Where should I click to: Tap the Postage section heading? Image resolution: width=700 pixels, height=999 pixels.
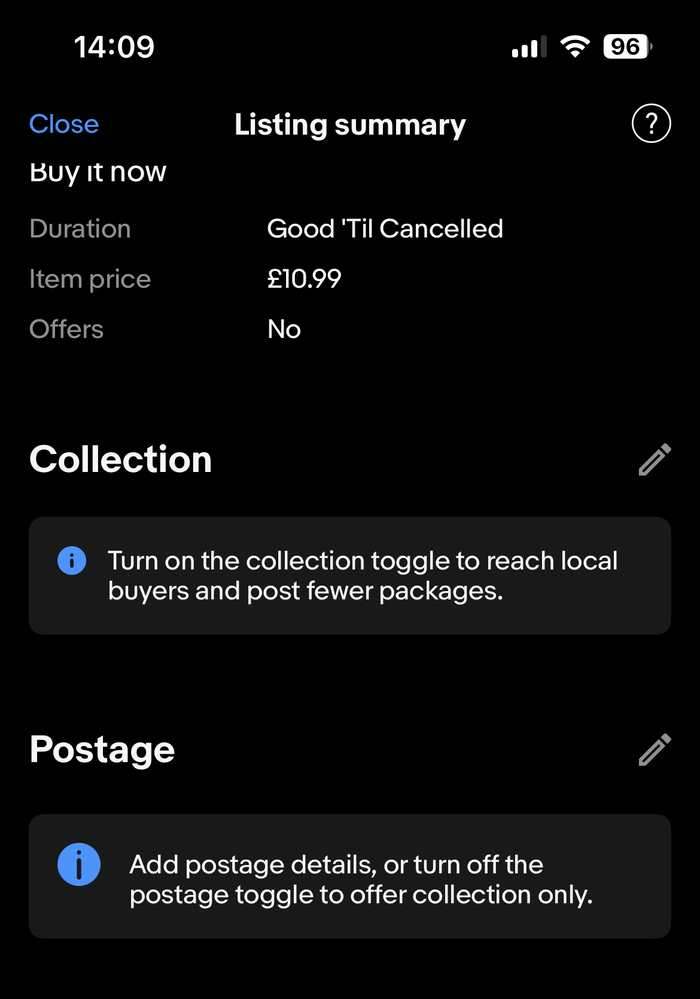(x=102, y=749)
